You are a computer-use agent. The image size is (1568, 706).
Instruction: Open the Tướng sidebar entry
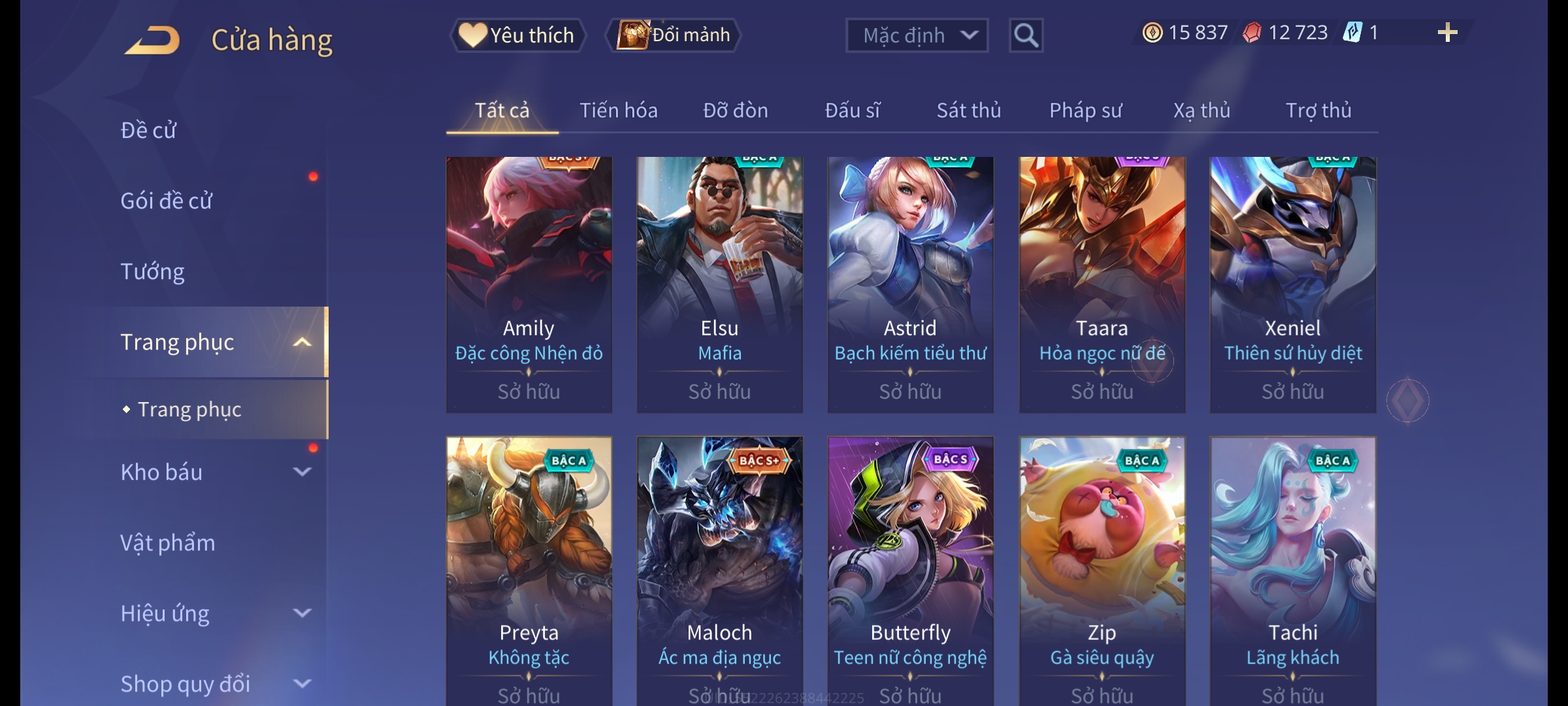[x=152, y=271]
